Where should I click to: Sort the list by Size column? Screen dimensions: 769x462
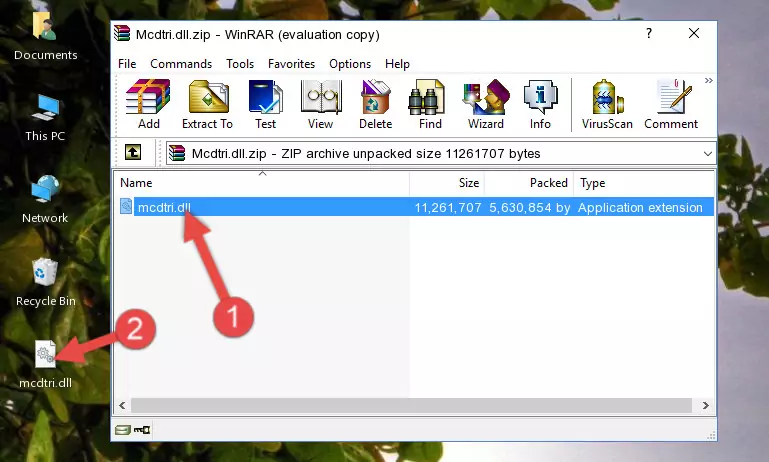tap(447, 183)
